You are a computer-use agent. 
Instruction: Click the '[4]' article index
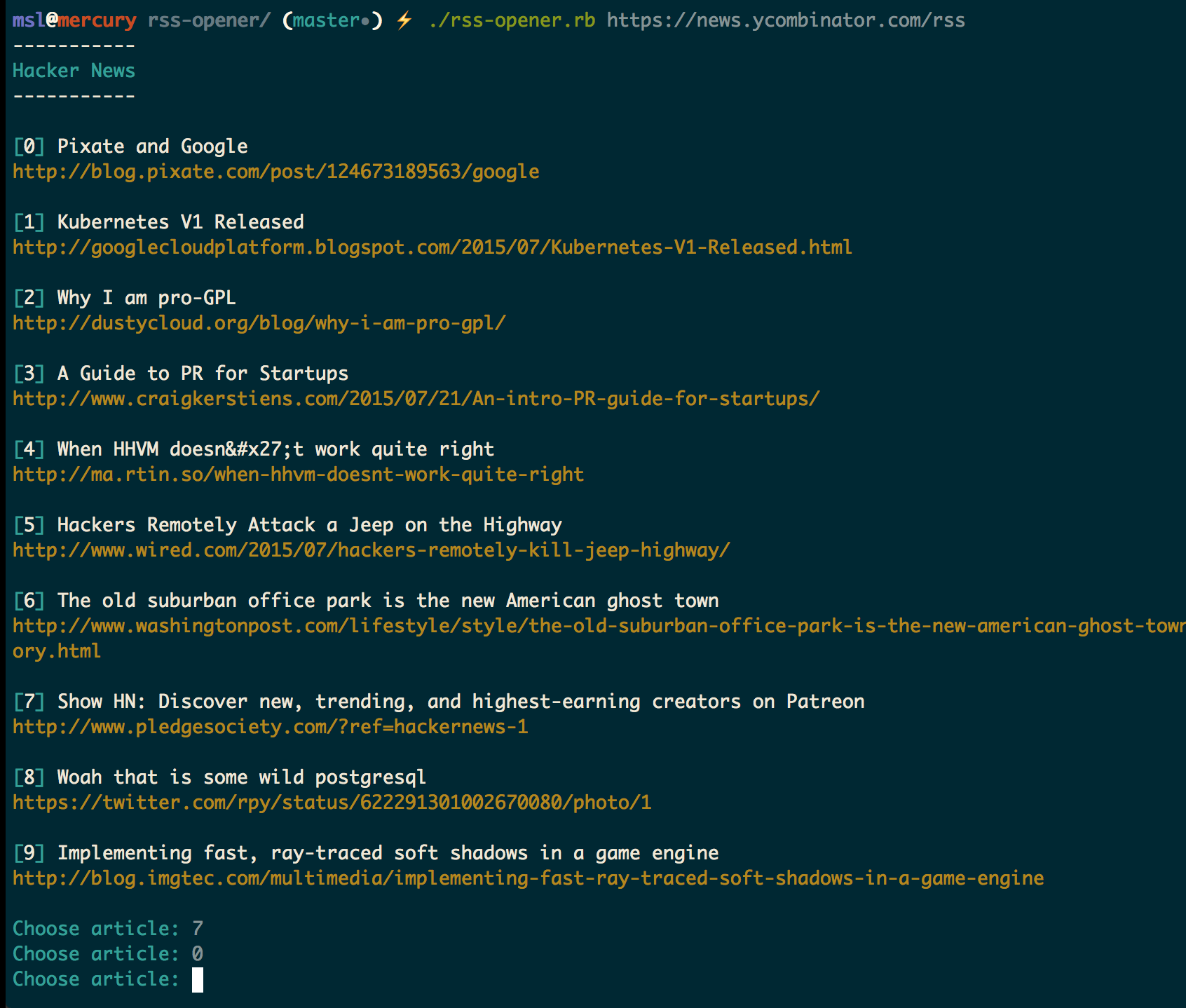29,449
